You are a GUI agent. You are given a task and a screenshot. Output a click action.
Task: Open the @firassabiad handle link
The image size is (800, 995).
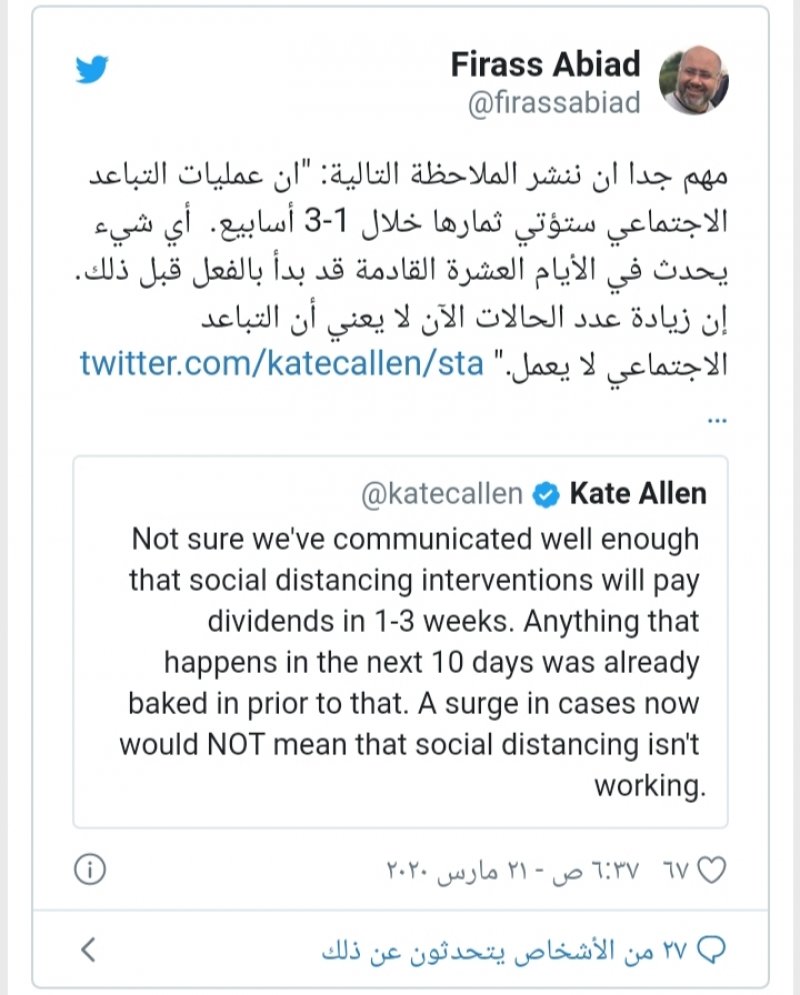click(x=554, y=104)
